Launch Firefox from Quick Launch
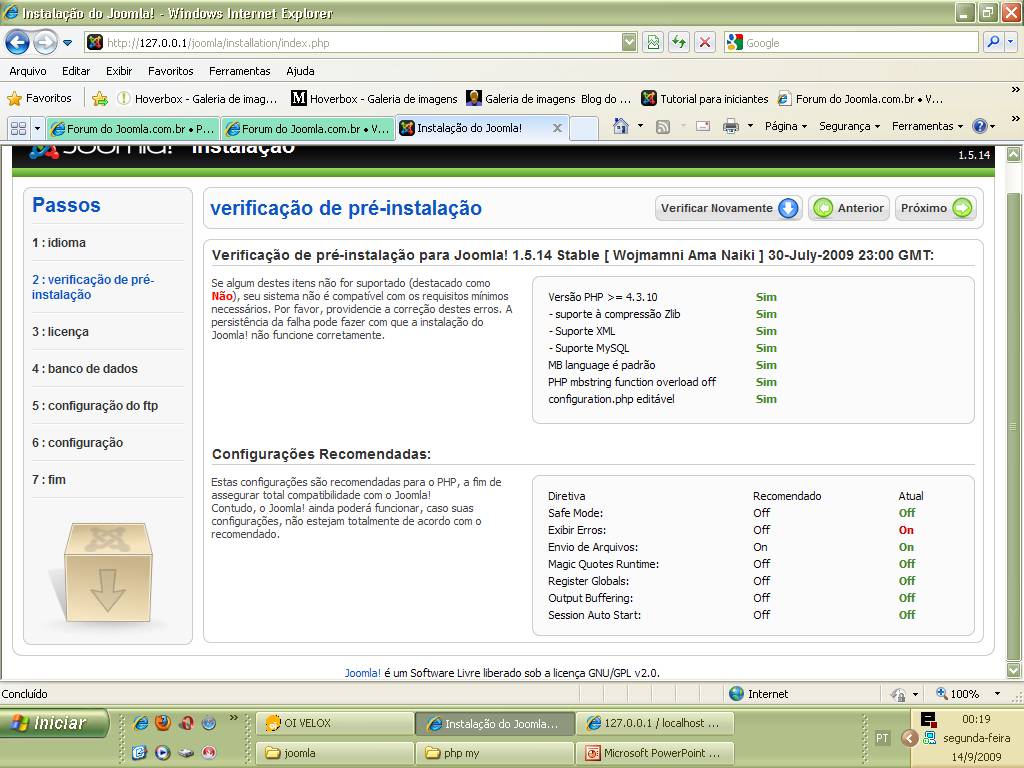The height and width of the screenshot is (768, 1024). pyautogui.click(x=163, y=723)
